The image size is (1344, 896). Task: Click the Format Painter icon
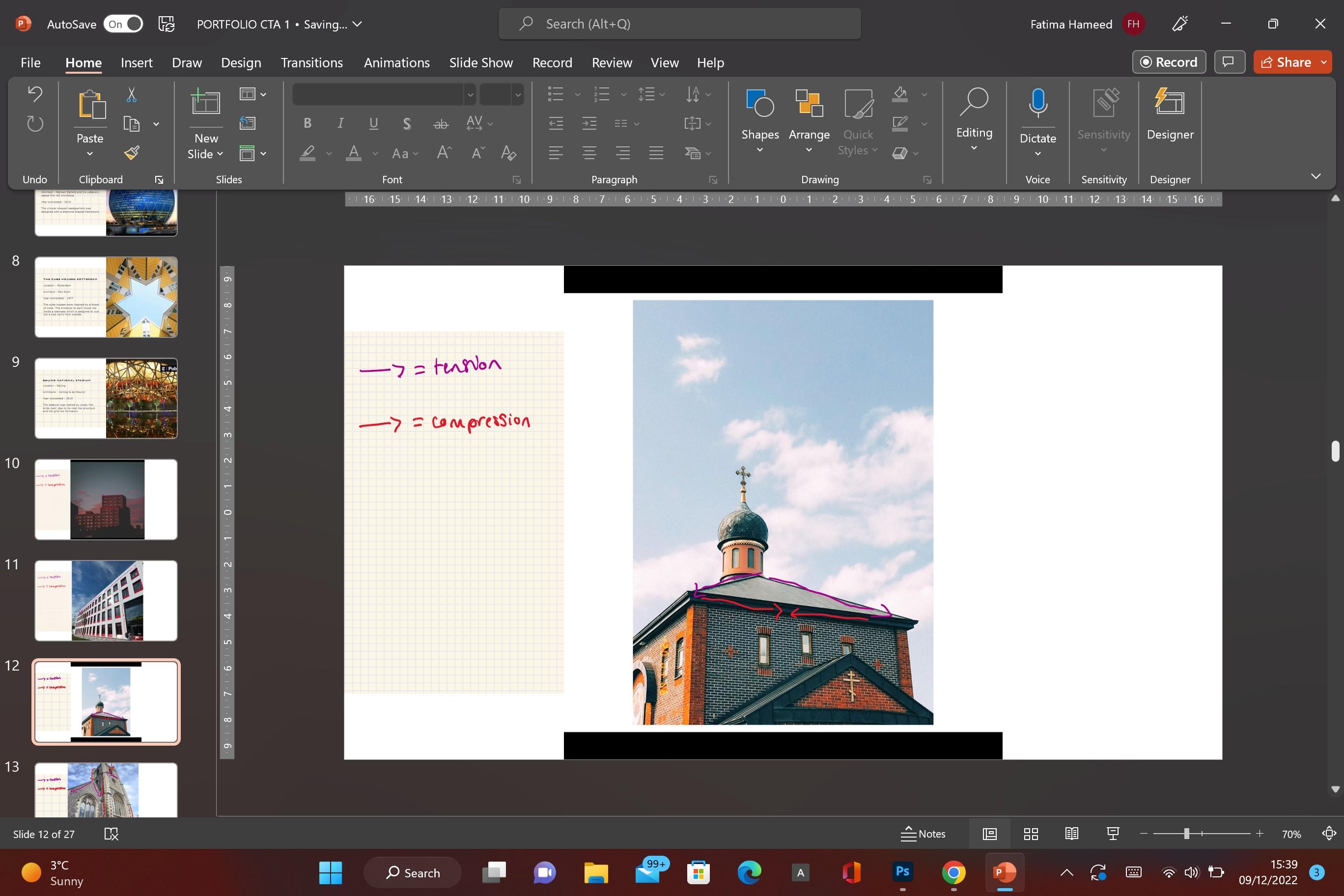[x=132, y=153]
